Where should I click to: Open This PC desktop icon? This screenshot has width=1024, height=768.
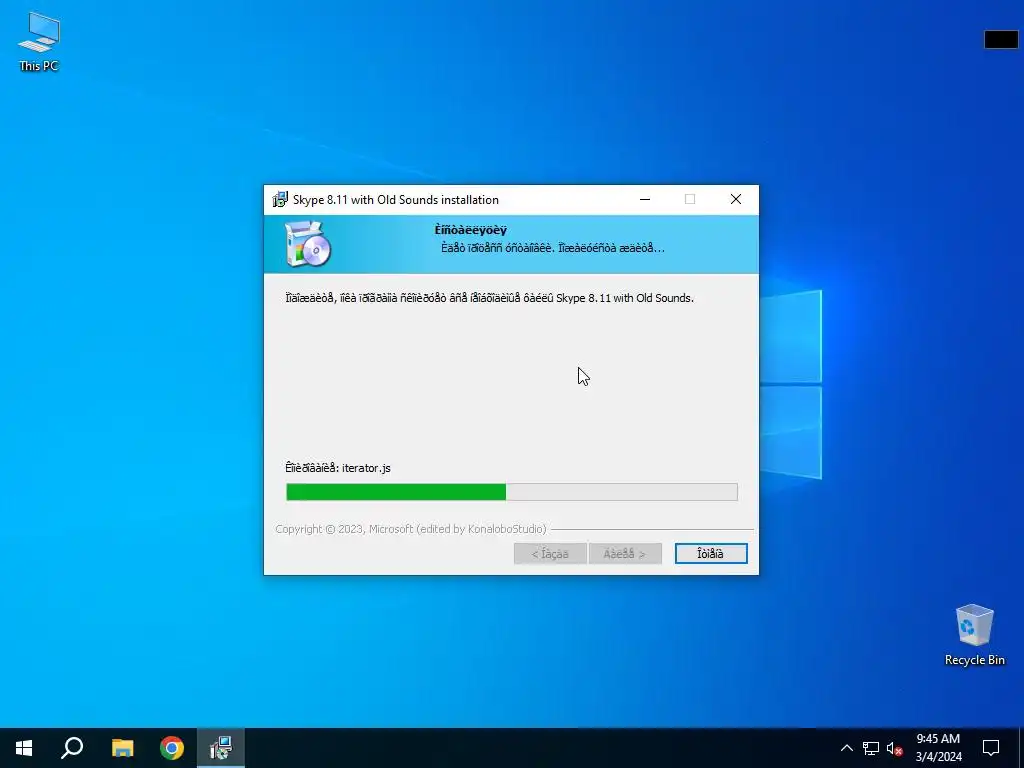pos(39,42)
